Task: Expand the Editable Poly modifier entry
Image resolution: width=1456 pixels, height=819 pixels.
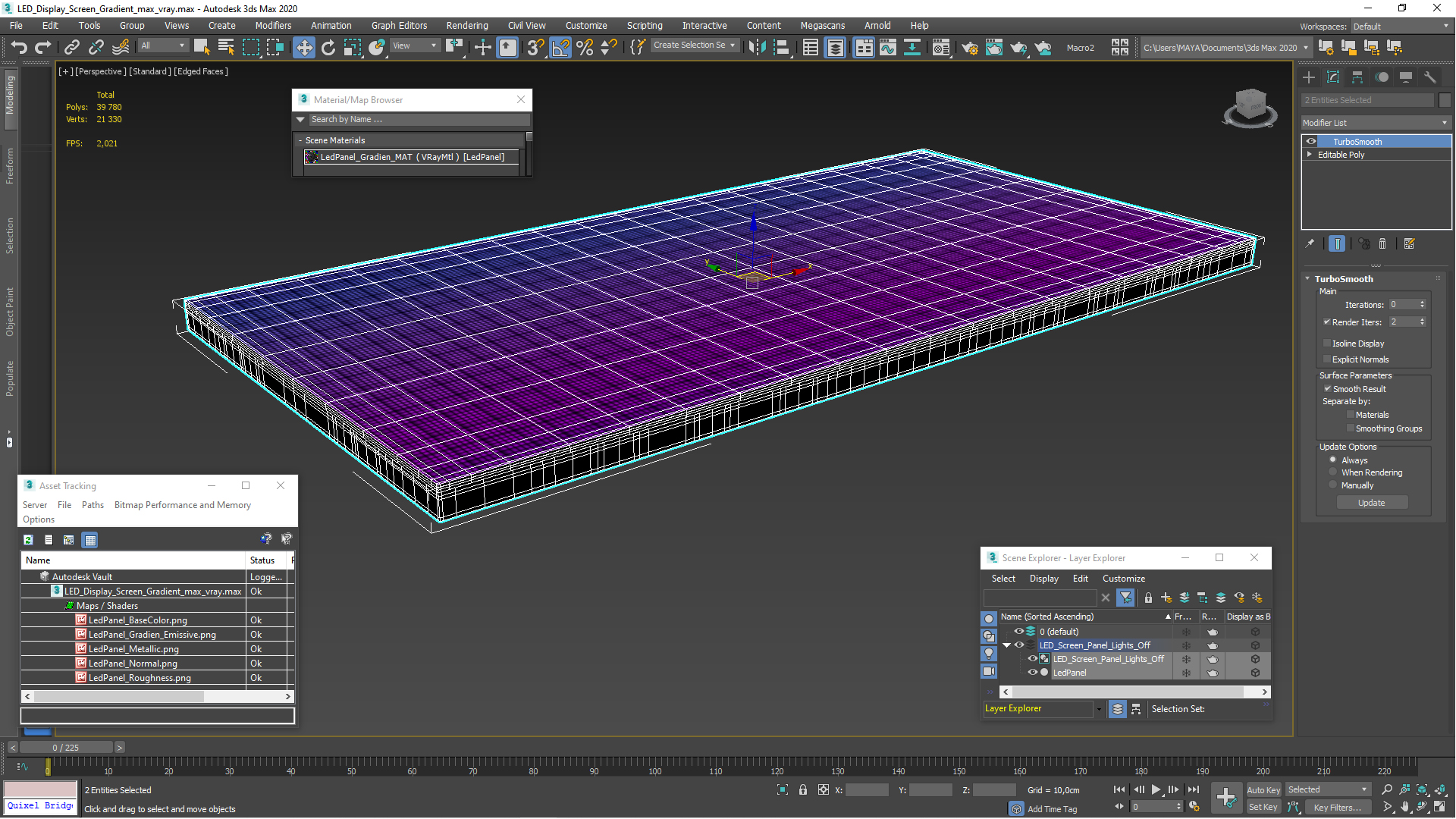Action: [1310, 154]
